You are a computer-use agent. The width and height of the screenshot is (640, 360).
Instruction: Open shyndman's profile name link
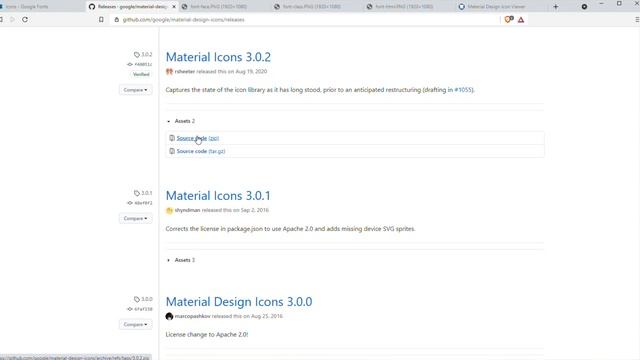pos(187,210)
